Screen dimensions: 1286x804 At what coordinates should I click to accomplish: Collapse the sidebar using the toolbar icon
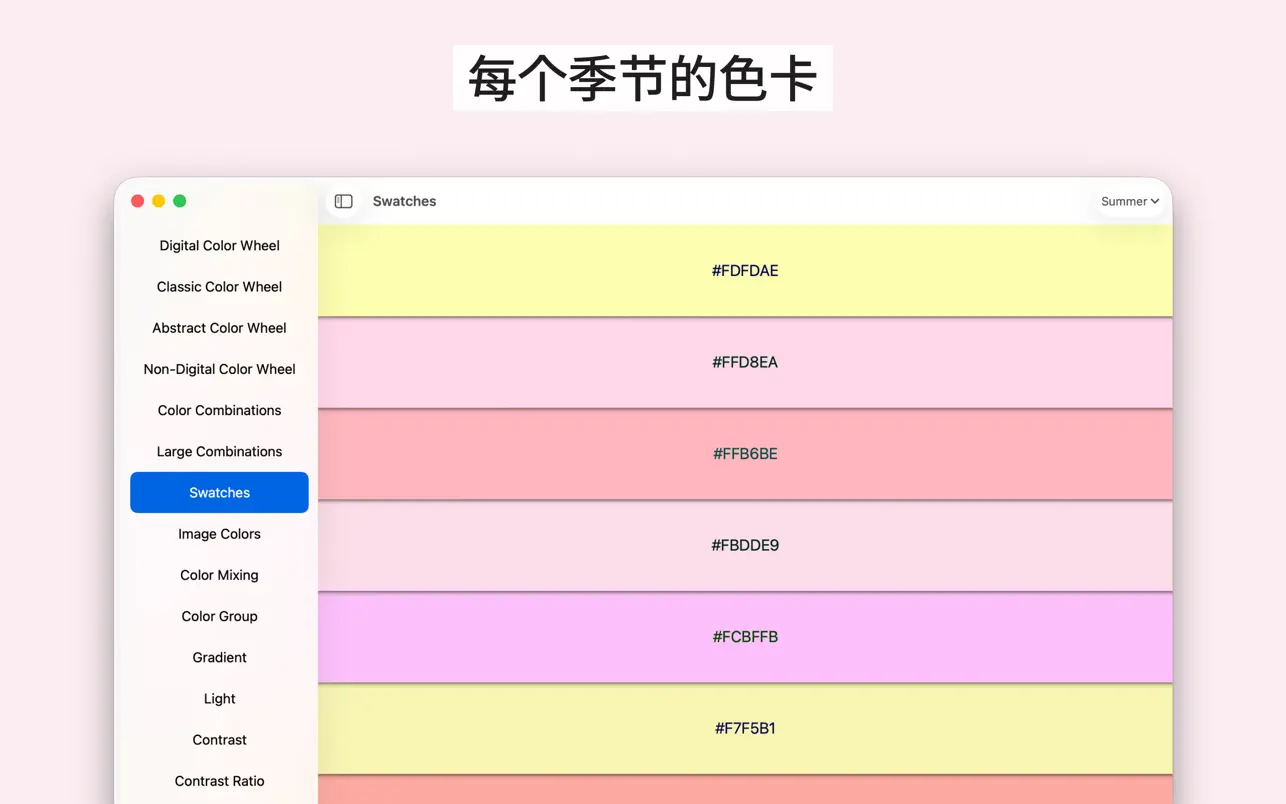(343, 201)
